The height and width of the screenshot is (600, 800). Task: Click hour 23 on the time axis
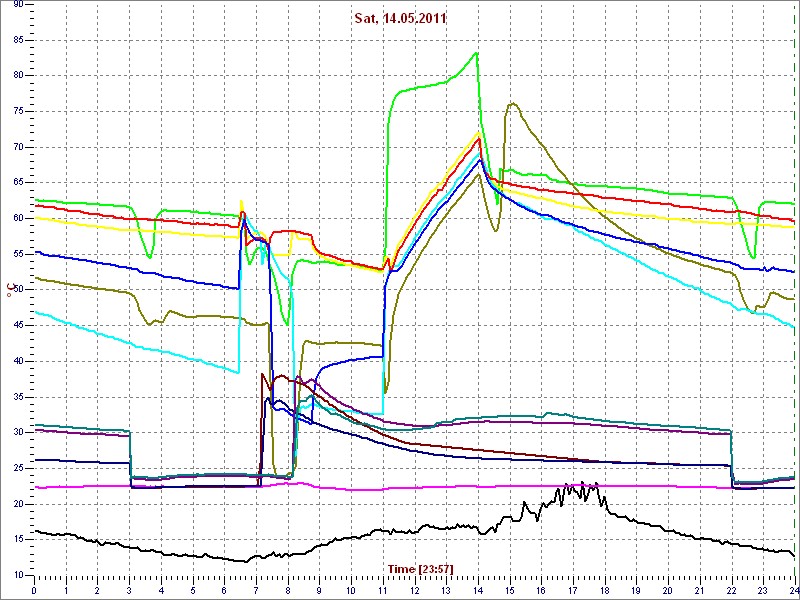(763, 590)
